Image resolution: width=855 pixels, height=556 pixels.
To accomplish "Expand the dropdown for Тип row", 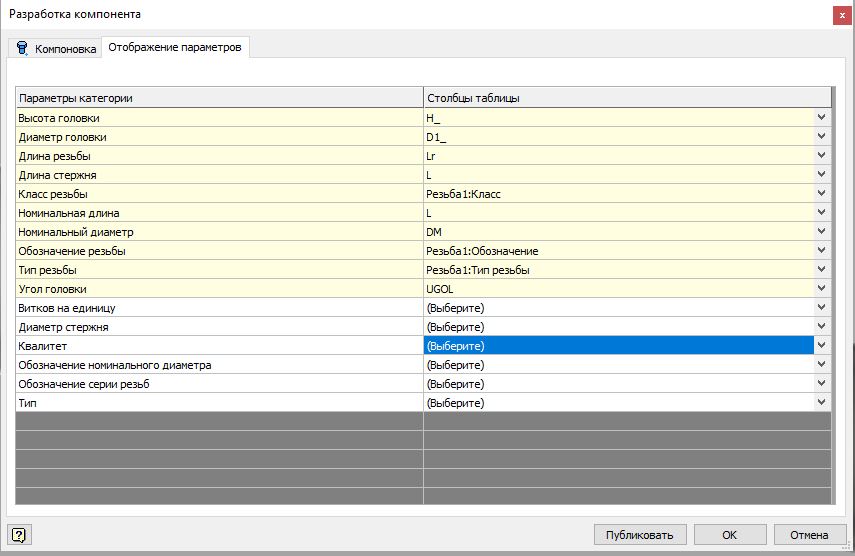I will [821, 403].
